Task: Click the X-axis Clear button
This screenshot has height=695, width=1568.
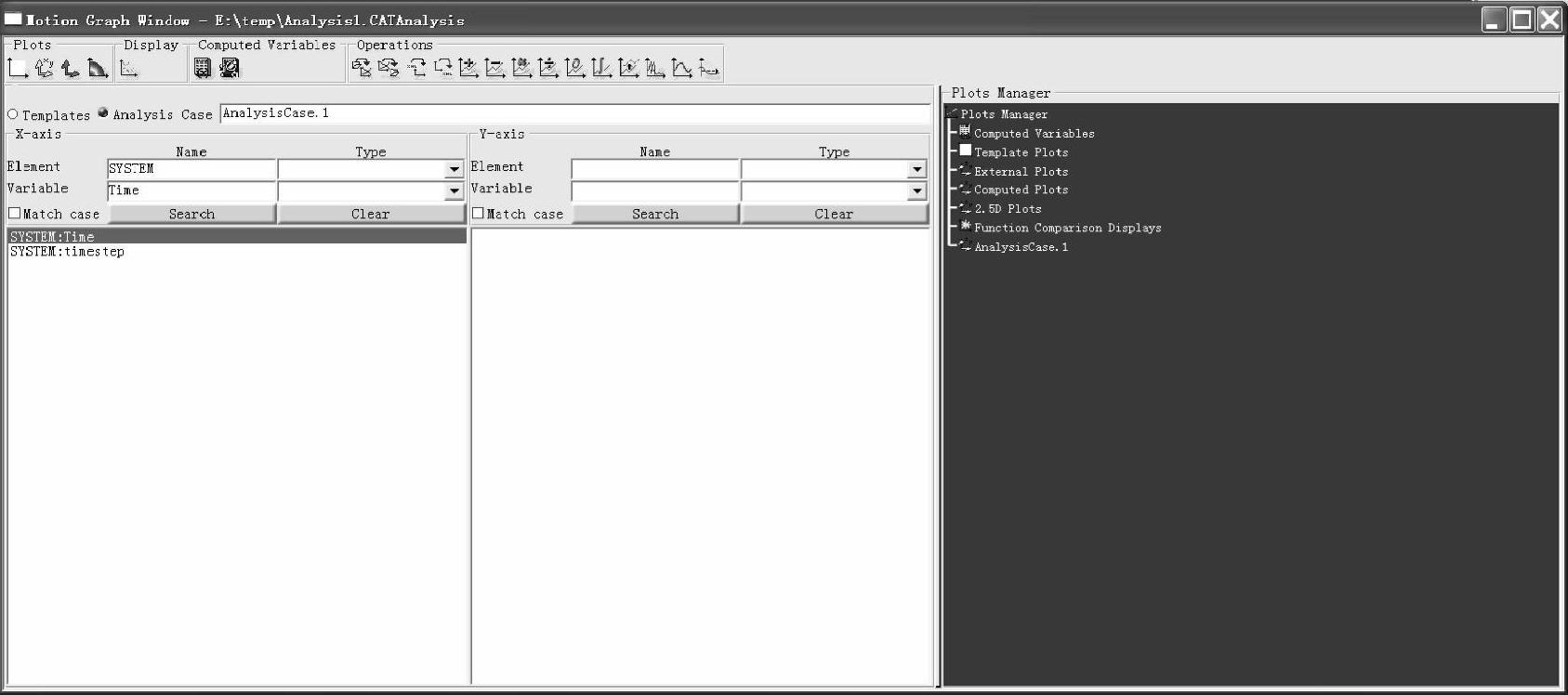Action: click(371, 214)
